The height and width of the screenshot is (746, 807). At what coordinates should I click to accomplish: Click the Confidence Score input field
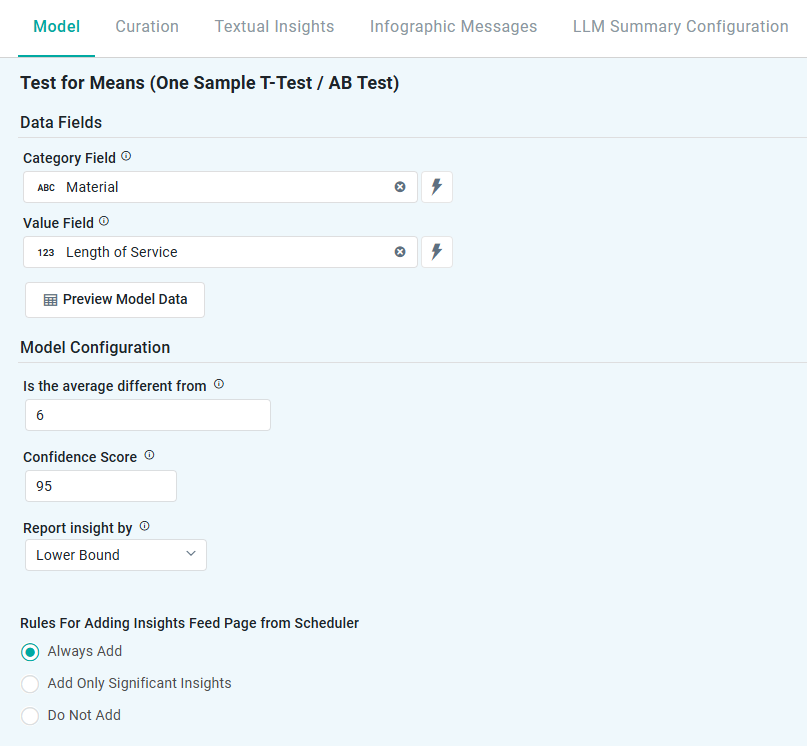click(x=100, y=486)
